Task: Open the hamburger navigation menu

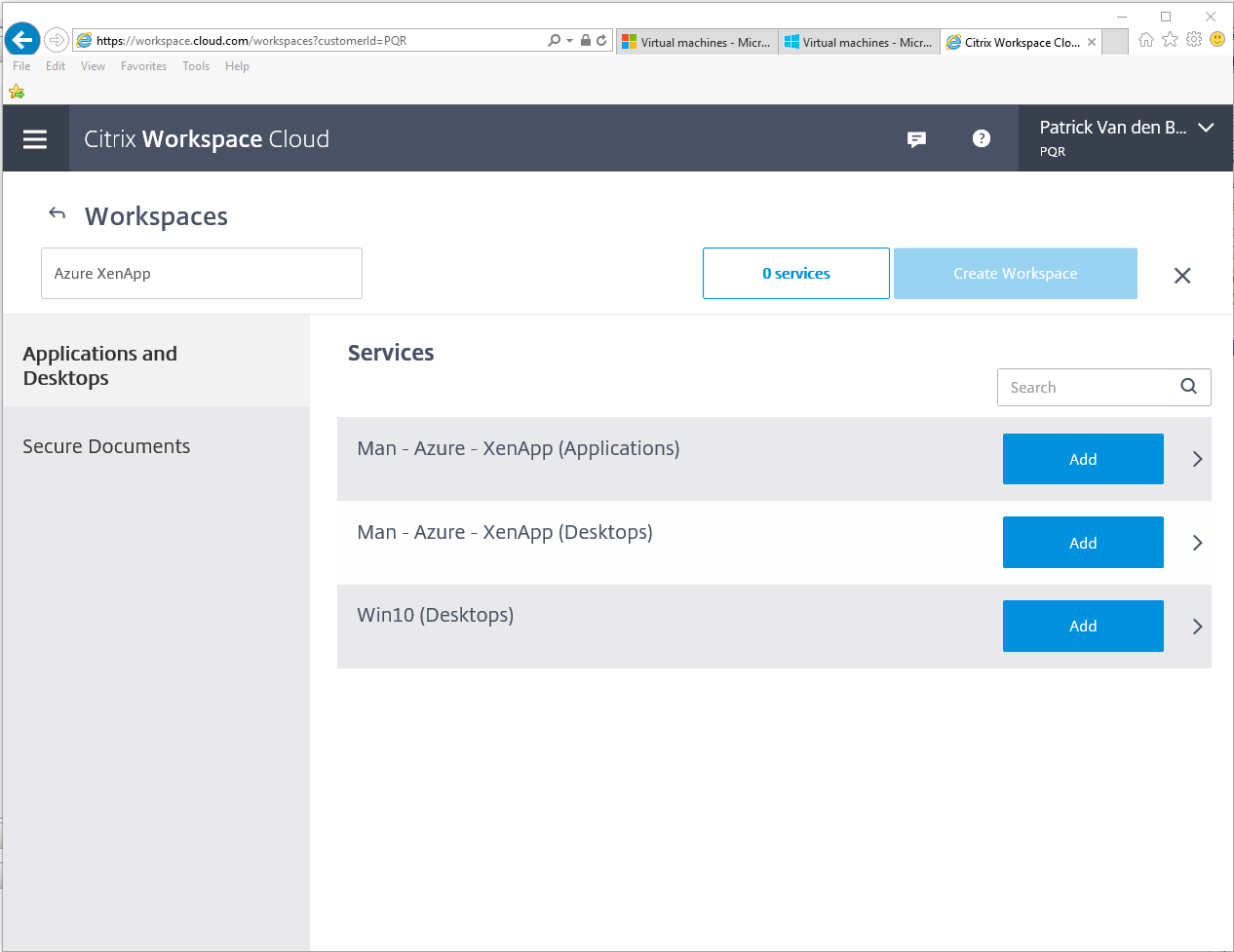Action: click(x=35, y=139)
